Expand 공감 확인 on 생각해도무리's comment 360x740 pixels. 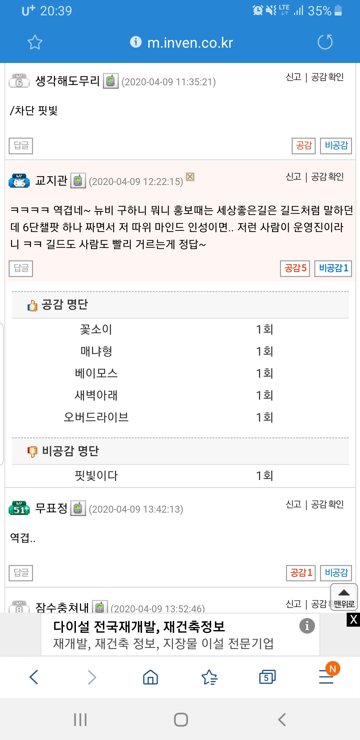[327, 77]
